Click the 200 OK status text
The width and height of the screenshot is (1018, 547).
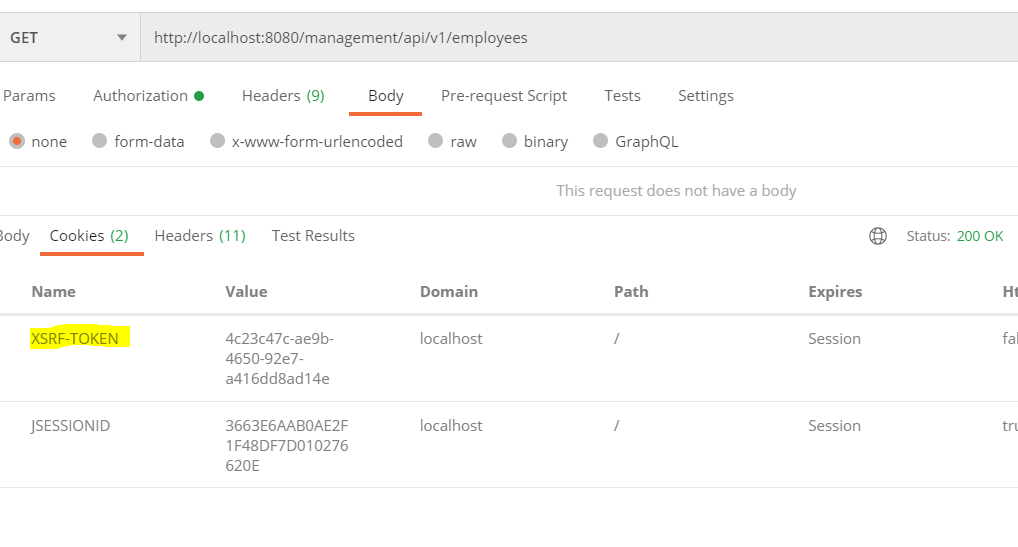point(979,237)
